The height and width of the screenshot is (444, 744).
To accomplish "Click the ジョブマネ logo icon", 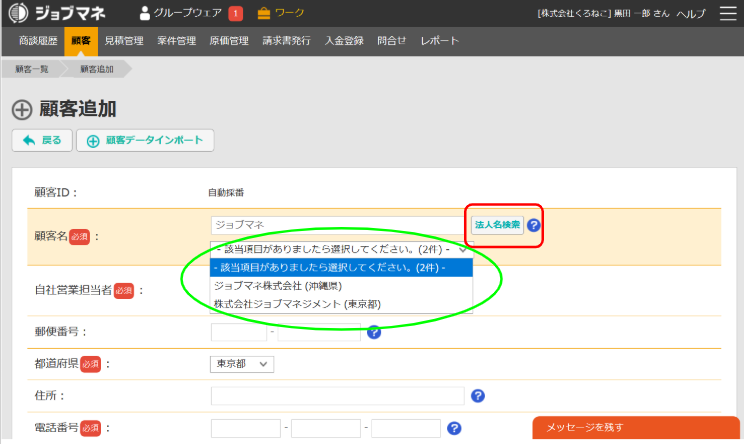I will 19,13.
